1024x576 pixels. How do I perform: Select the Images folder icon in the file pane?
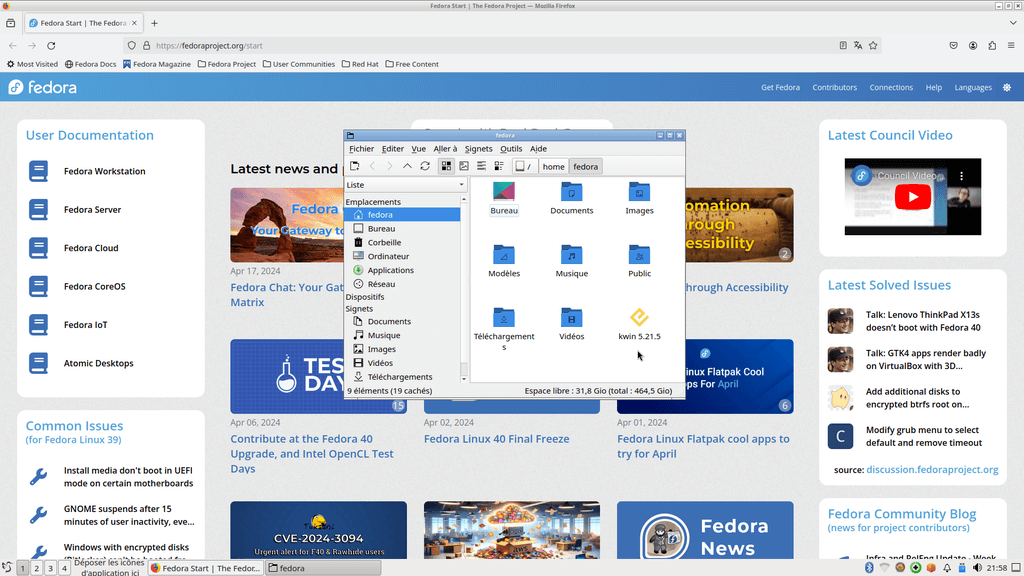click(x=639, y=191)
